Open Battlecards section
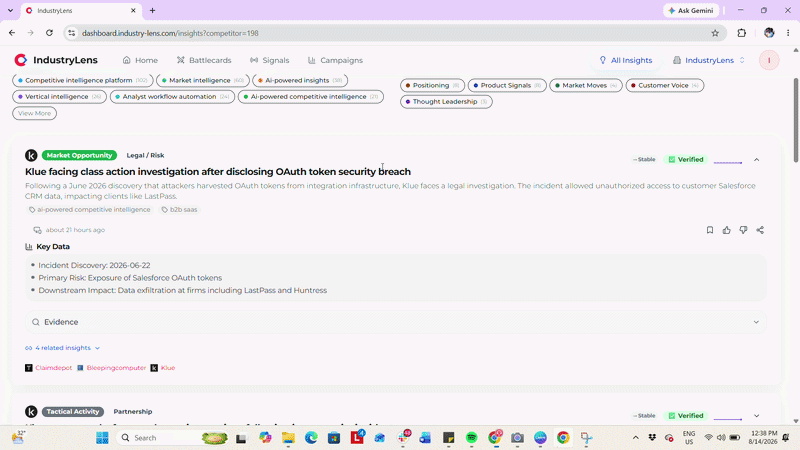The width and height of the screenshot is (800, 450). 204,60
